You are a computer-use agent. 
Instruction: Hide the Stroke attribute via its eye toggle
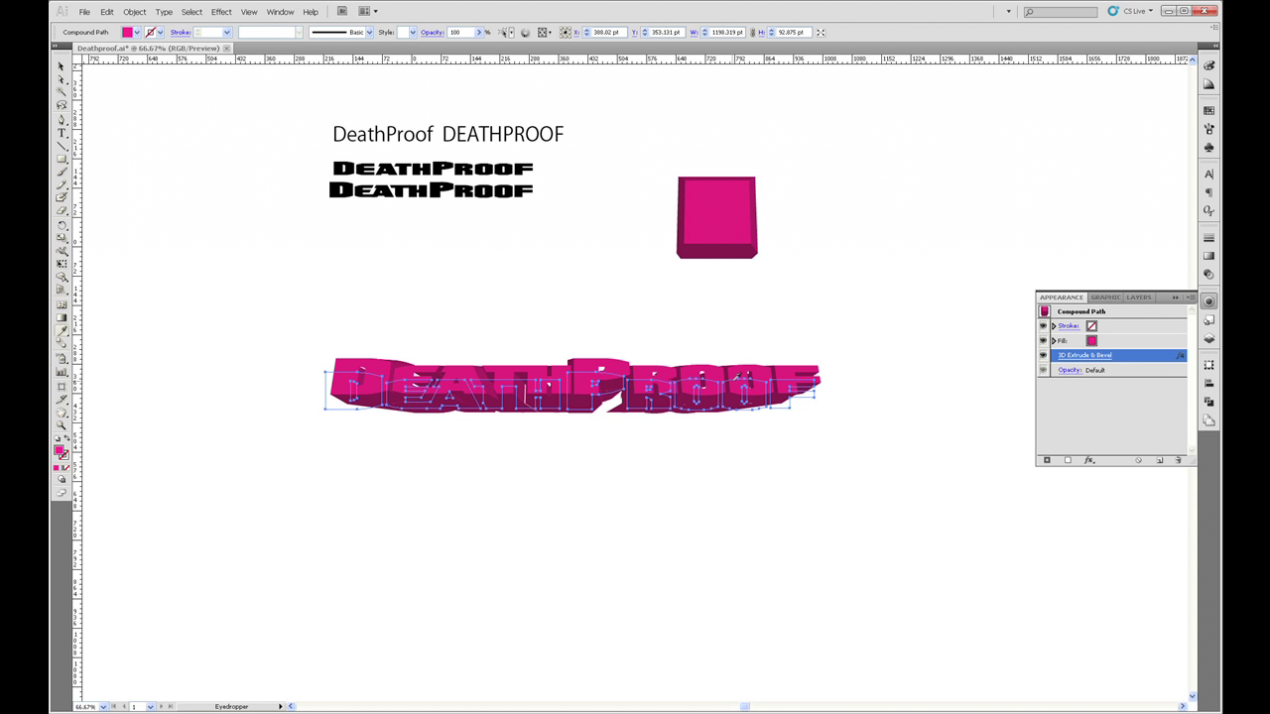point(1043,326)
